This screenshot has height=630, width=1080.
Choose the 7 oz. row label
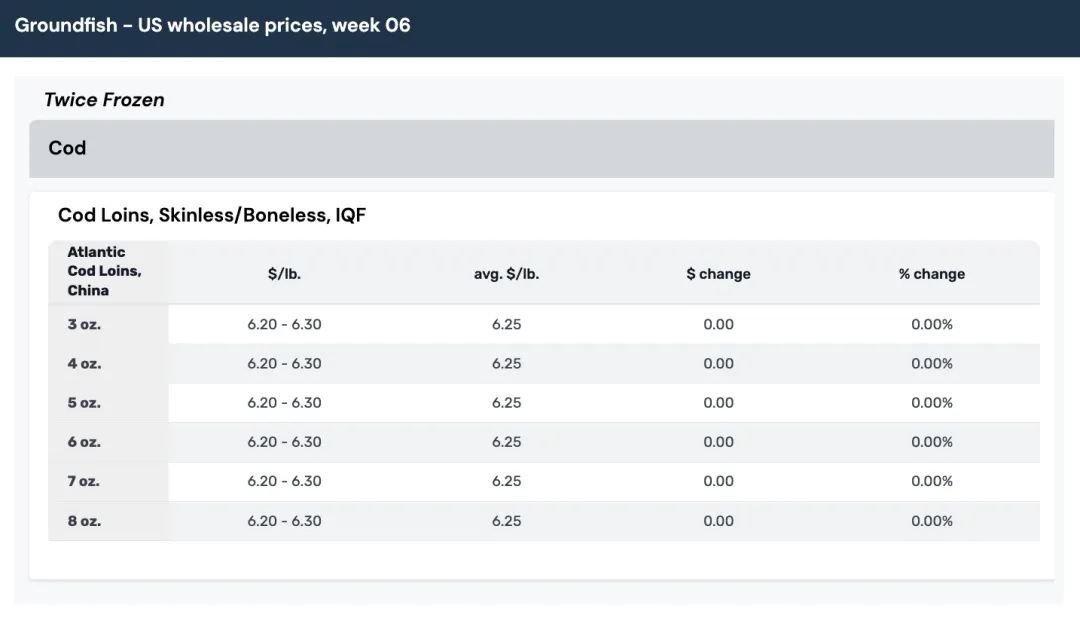point(84,481)
